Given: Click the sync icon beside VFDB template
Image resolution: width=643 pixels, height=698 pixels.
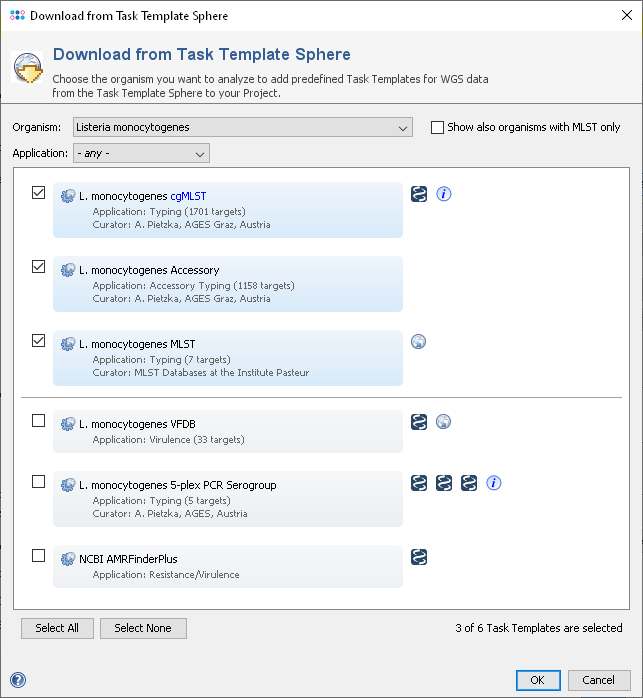Looking at the screenshot, I should pos(420,422).
